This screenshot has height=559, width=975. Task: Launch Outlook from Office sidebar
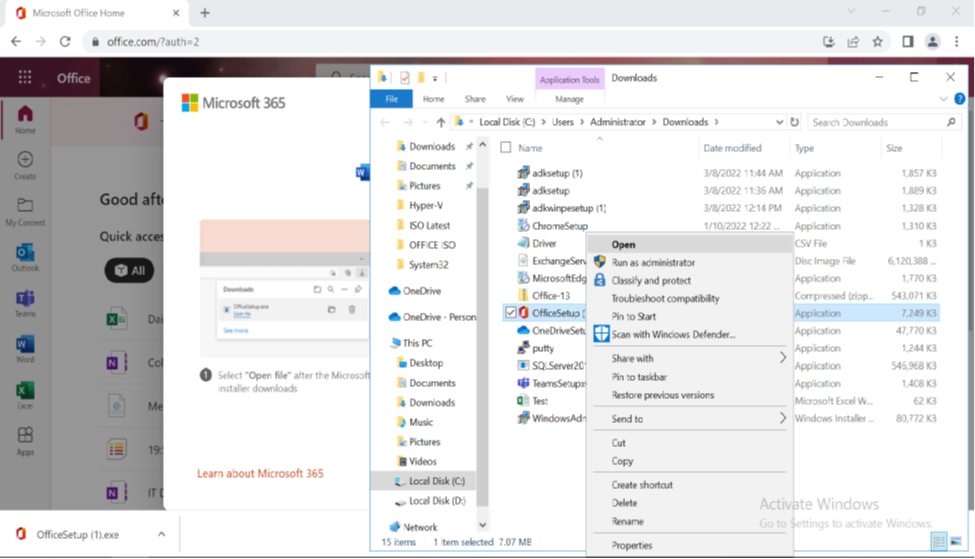tap(25, 257)
